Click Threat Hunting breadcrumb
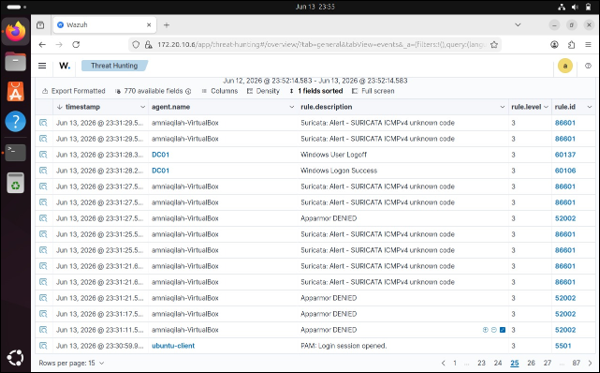The width and height of the screenshot is (600, 373). pyautogui.click(x=114, y=66)
